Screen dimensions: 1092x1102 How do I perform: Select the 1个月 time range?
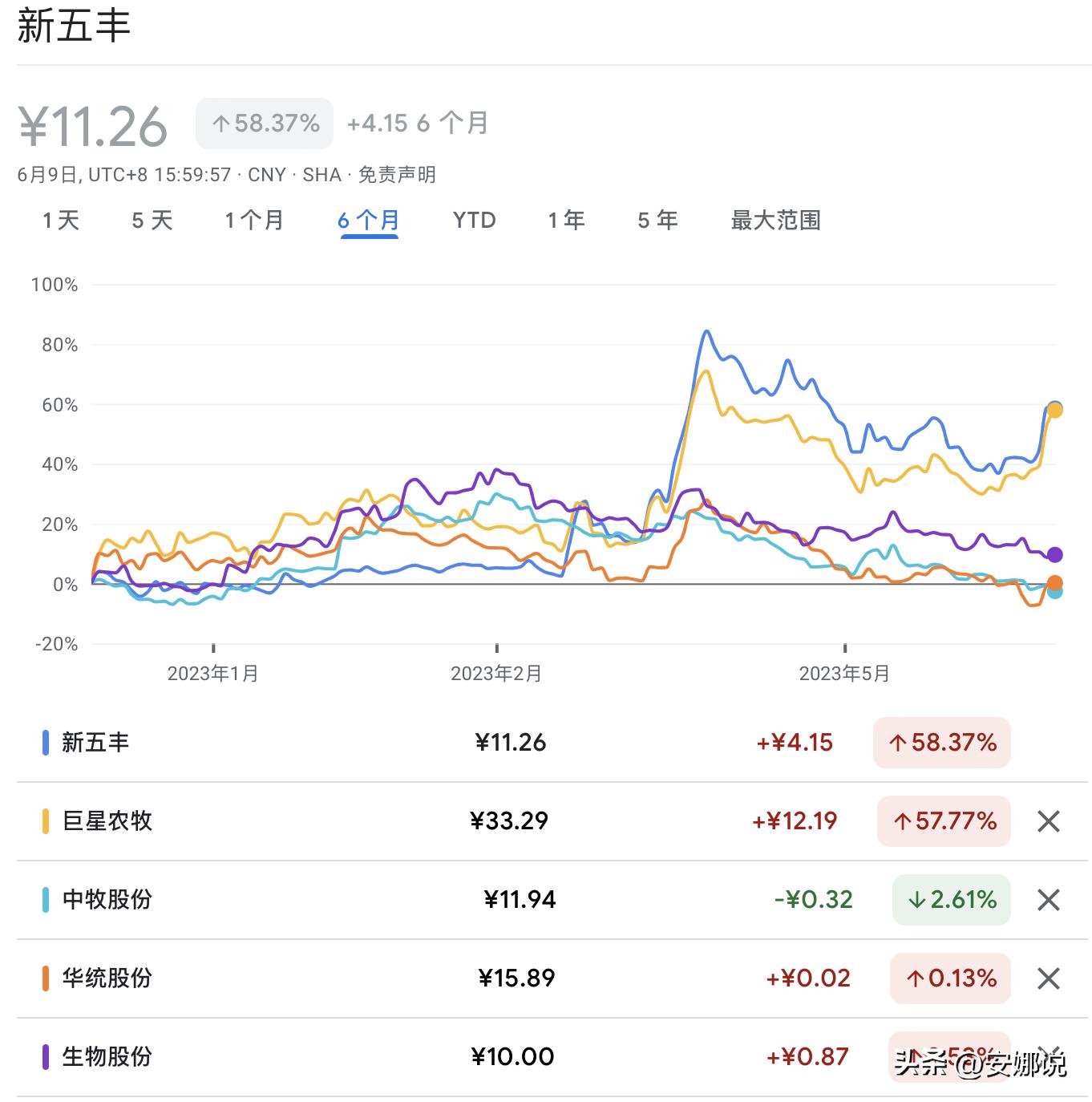255,221
